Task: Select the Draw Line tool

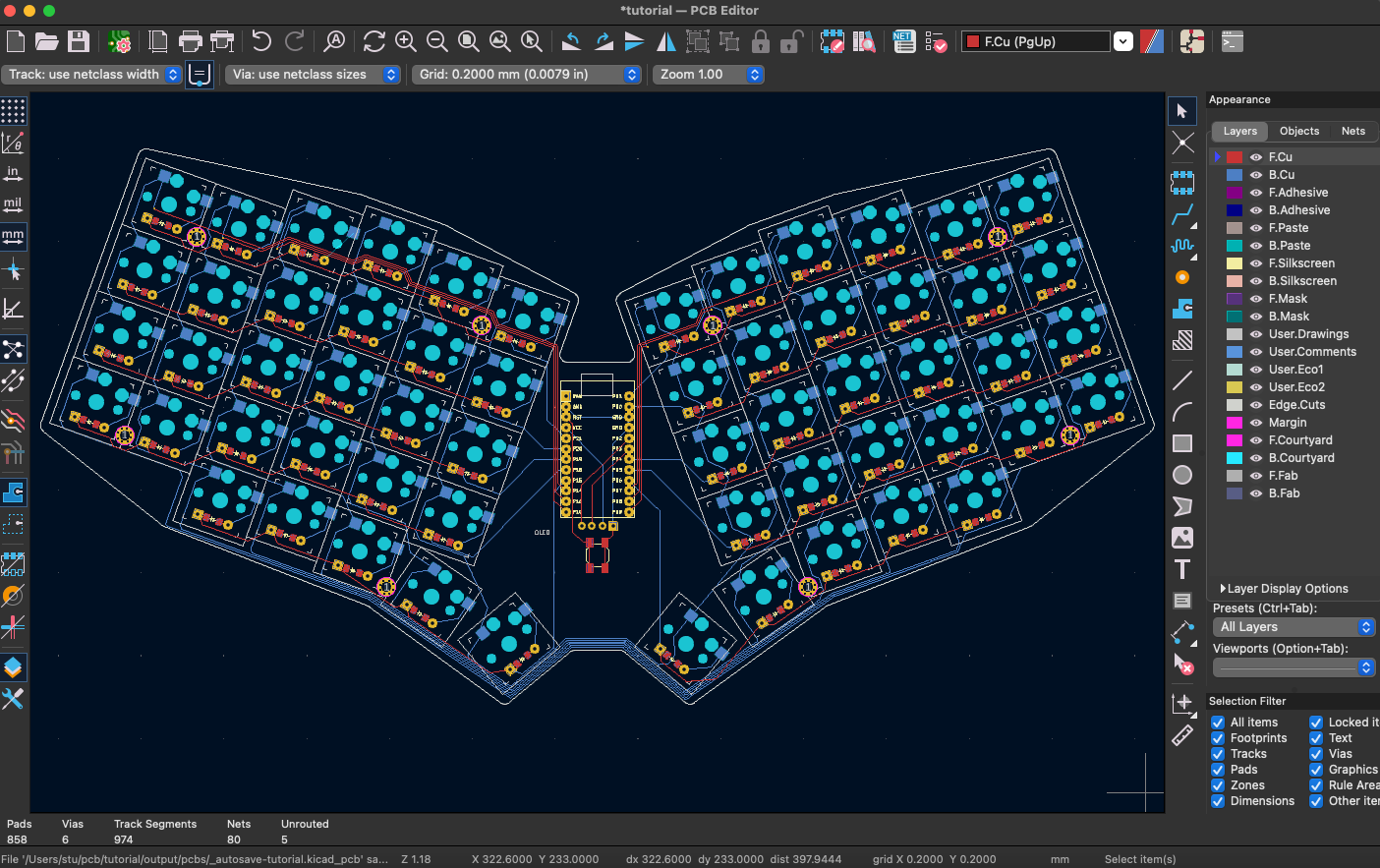Action: point(1182,380)
